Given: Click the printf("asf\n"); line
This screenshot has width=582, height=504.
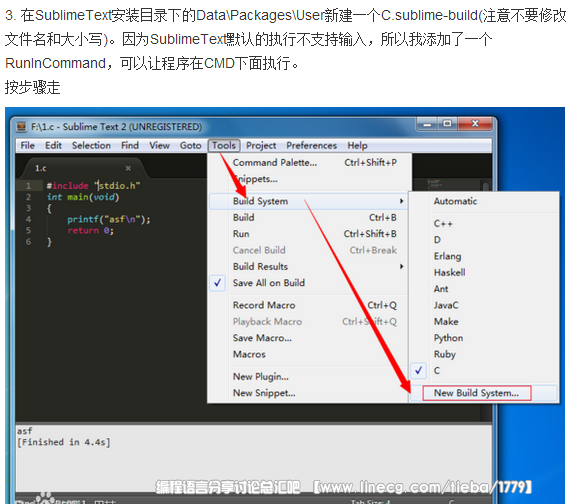Looking at the screenshot, I should tap(109, 219).
